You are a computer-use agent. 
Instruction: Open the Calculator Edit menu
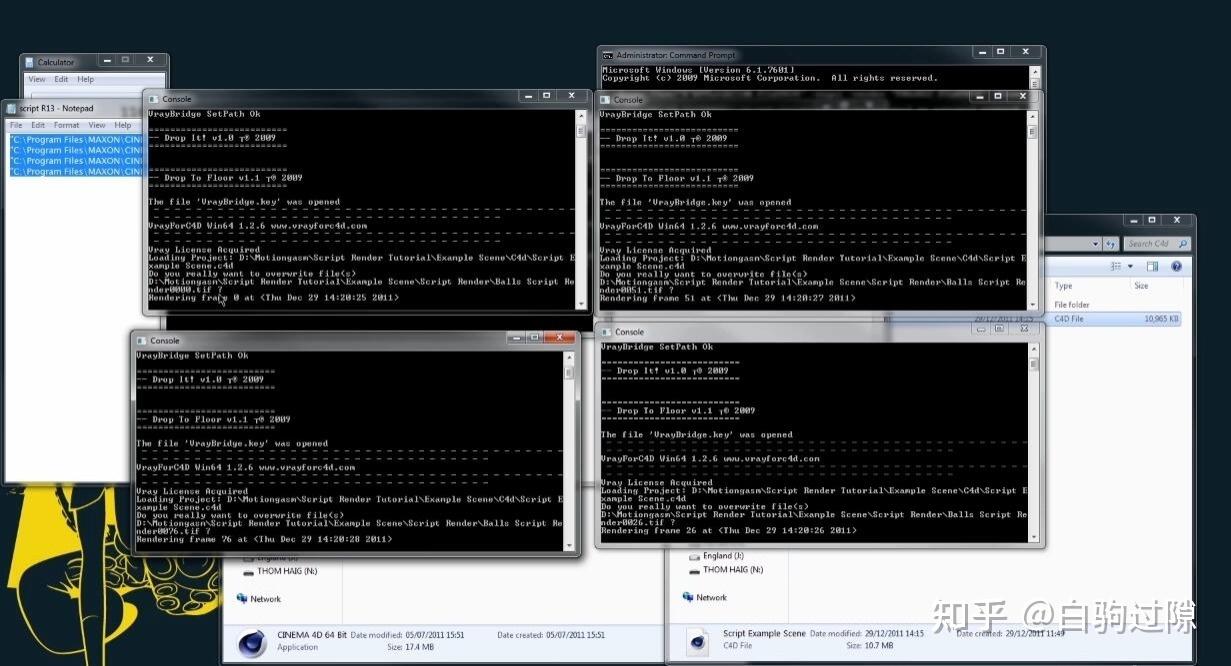pos(62,79)
